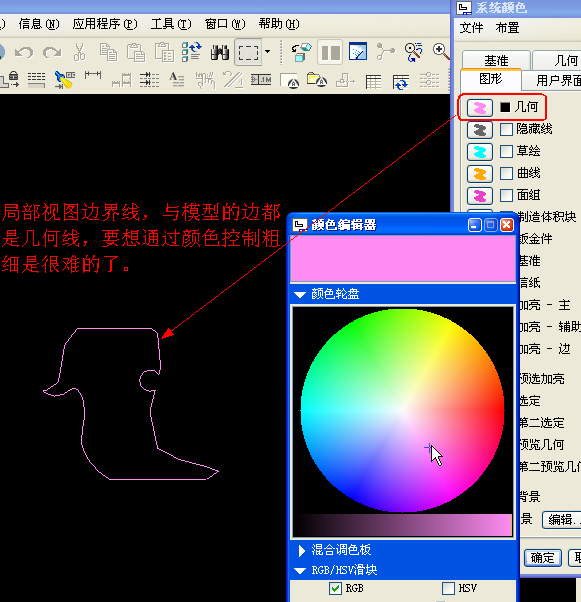Open the 工具(T) menu
581x602 pixels.
[x=171, y=24]
